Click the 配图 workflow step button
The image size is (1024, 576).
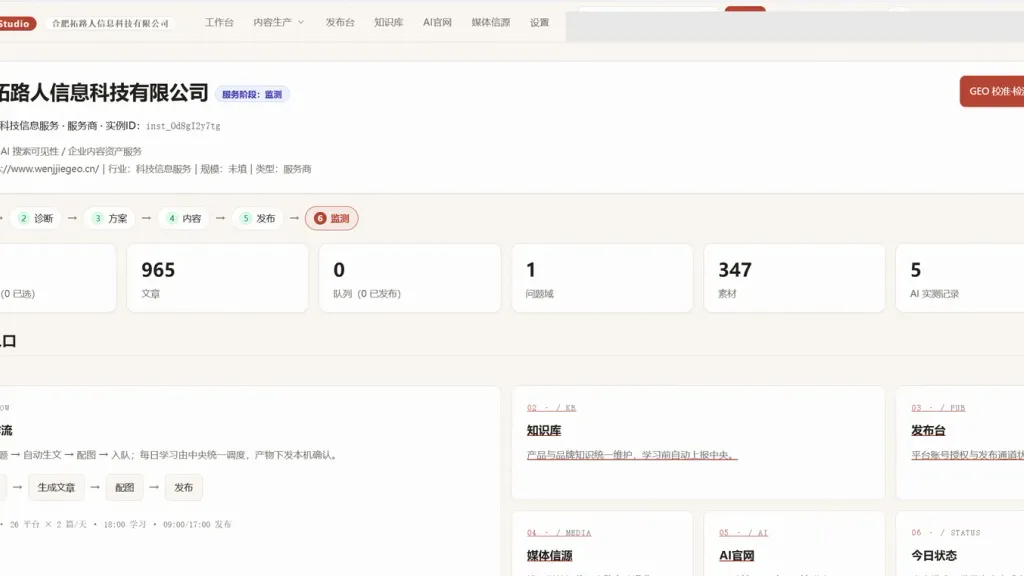click(125, 487)
